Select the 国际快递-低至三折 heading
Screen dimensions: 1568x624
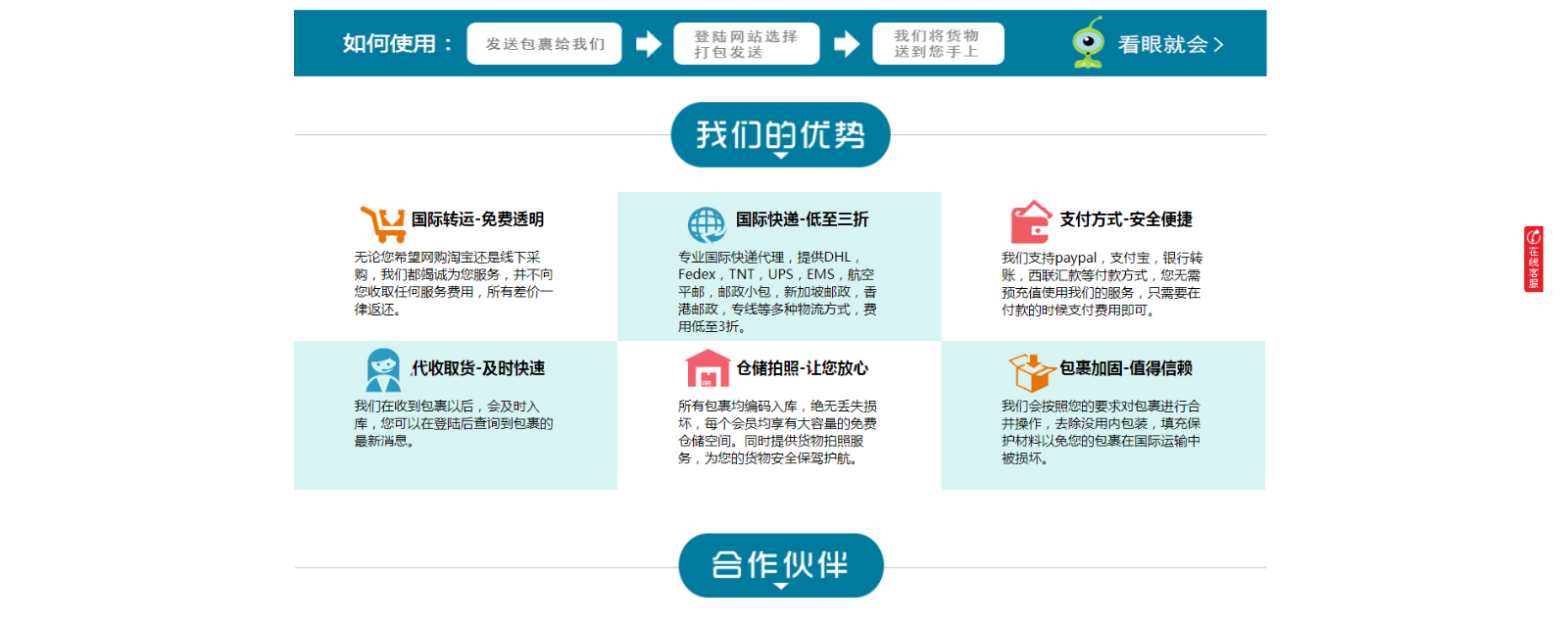coord(802,219)
